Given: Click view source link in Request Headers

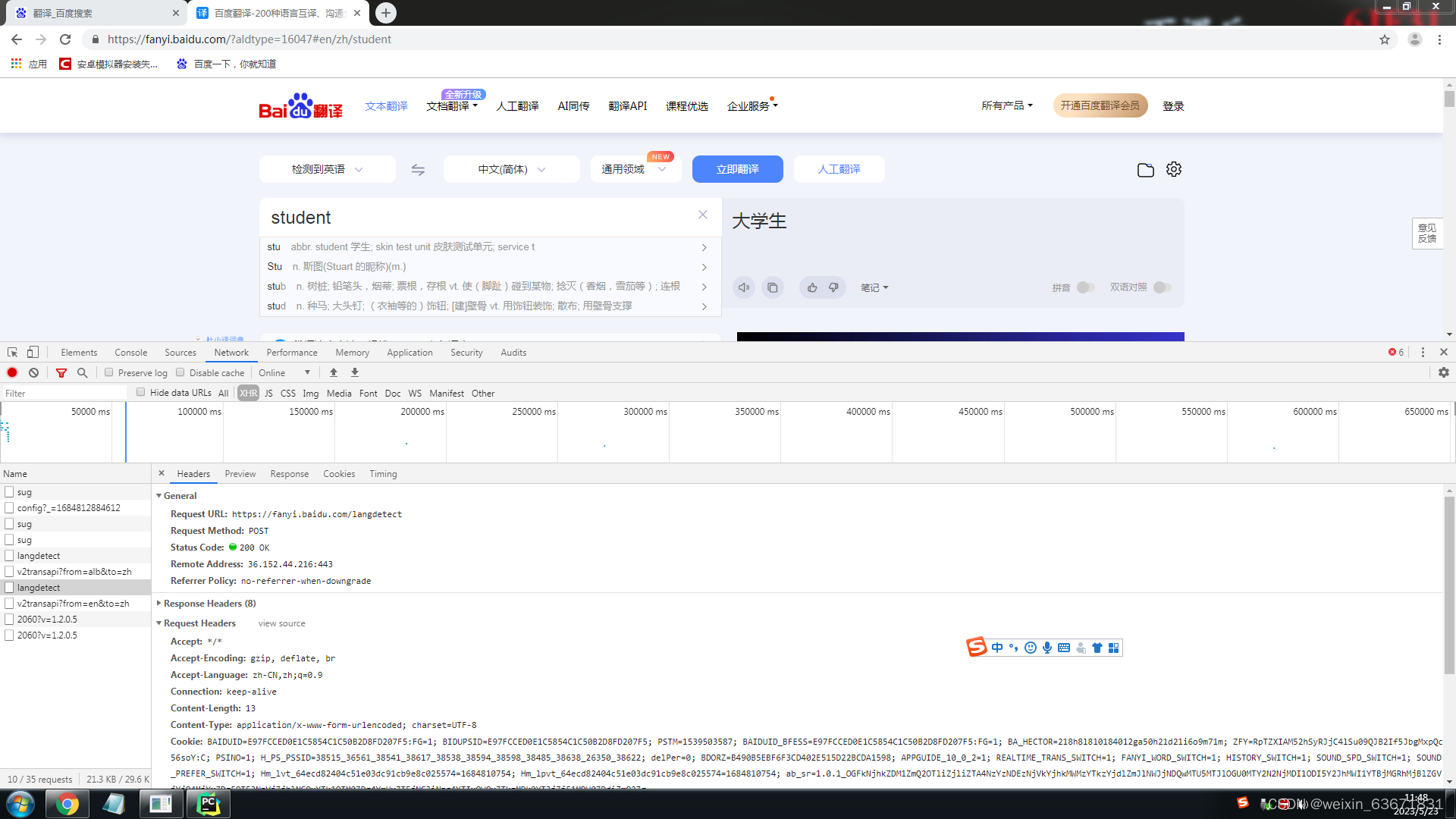Looking at the screenshot, I should click(x=281, y=623).
